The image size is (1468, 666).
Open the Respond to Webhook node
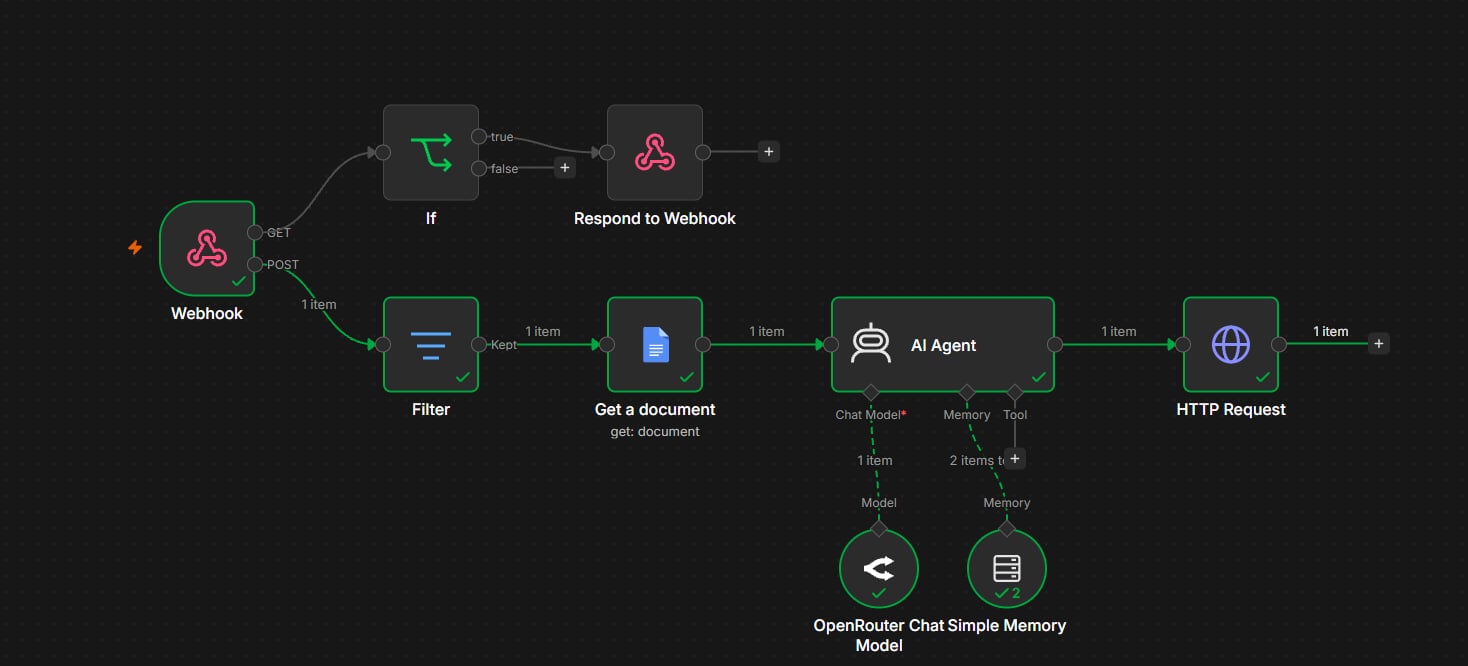[x=655, y=153]
